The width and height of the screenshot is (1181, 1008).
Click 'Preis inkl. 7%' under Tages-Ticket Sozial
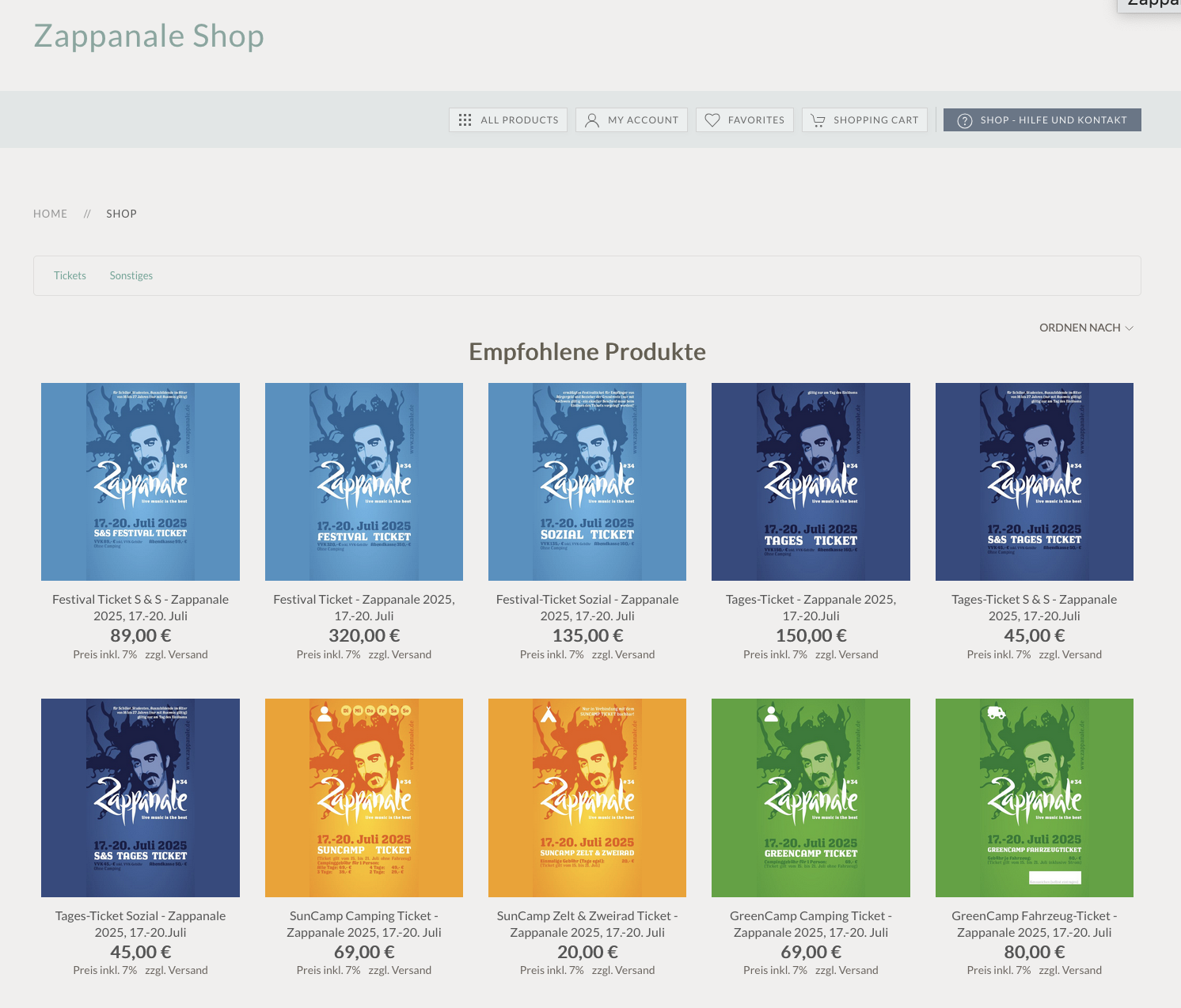point(104,970)
